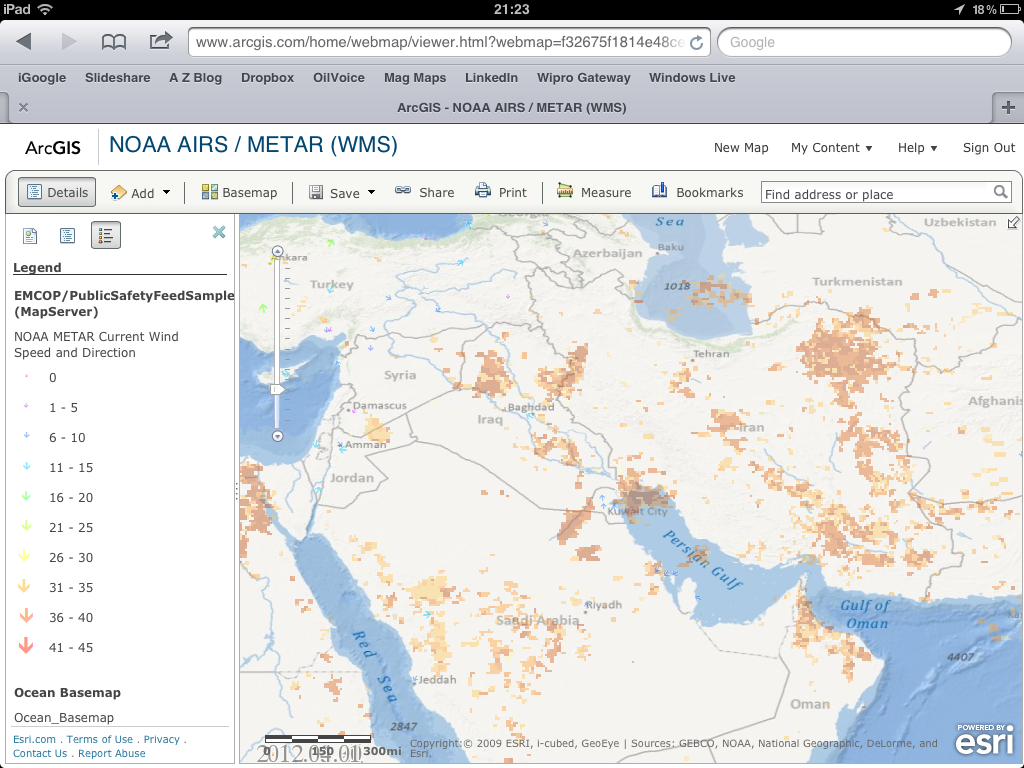Open the A Z Blog bookmark

click(x=195, y=78)
